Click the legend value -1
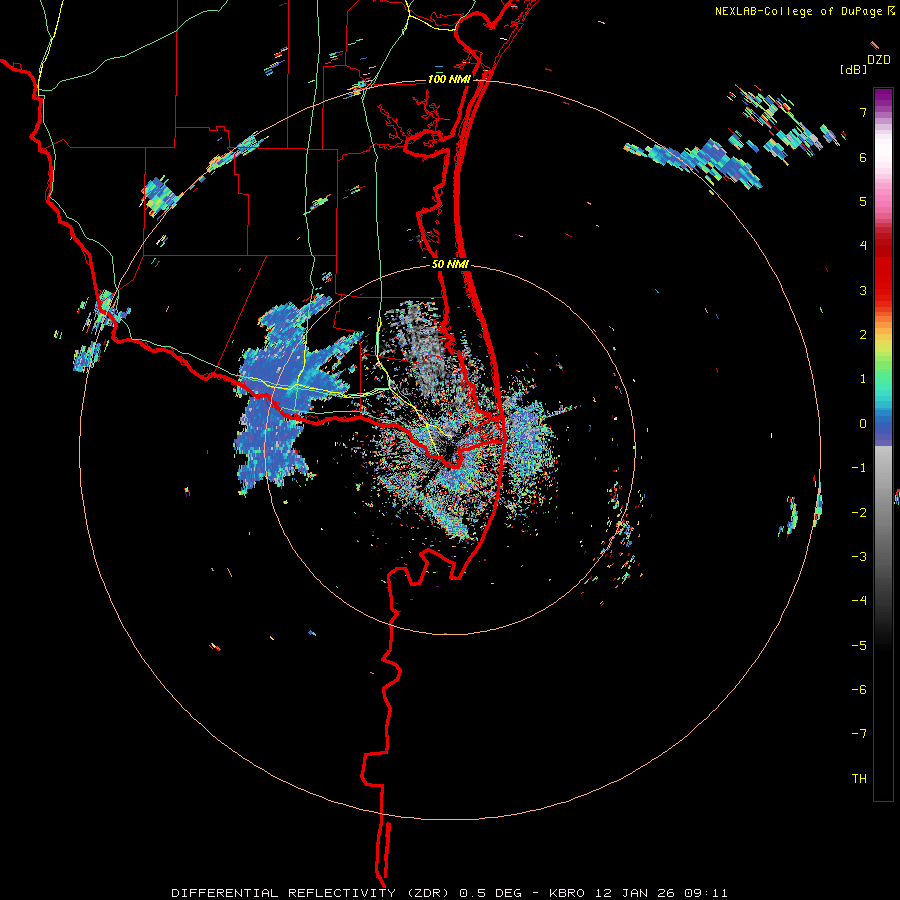 point(859,468)
